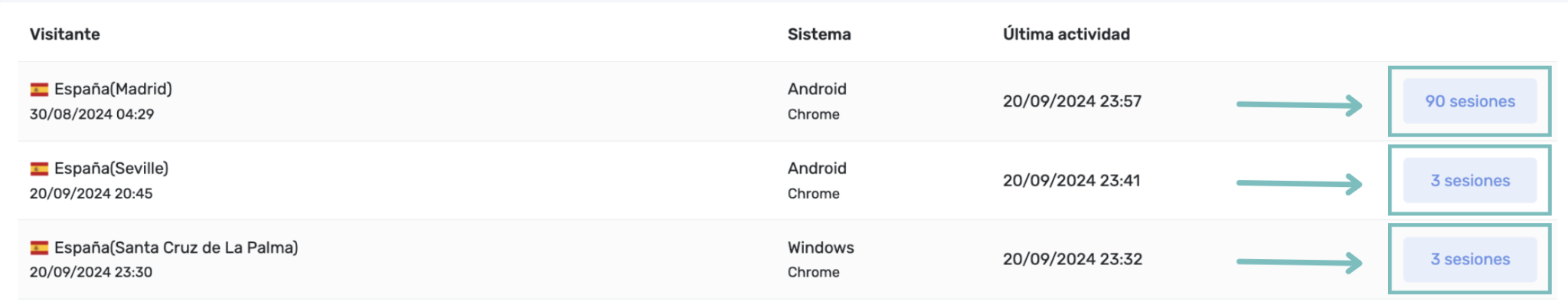
Task: Click the Spain flag beside España(Seville)
Action: (x=39, y=169)
